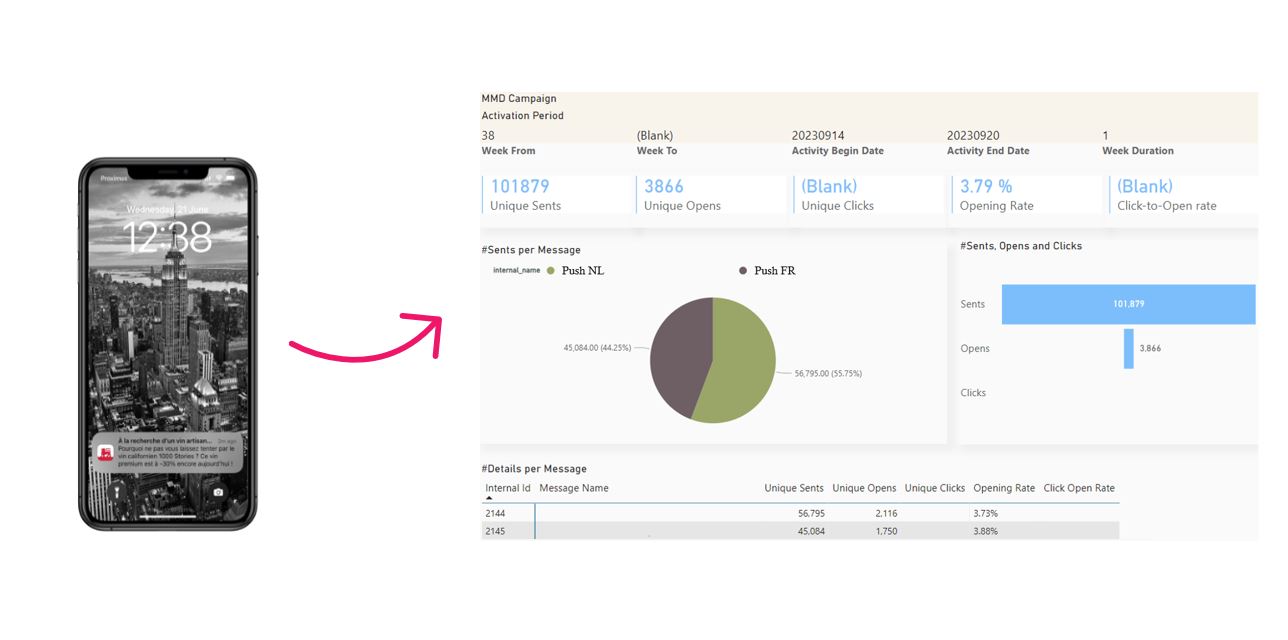Click the Push NL legend marker
Image resolution: width=1288 pixels, height=640 pixels.
[551, 271]
